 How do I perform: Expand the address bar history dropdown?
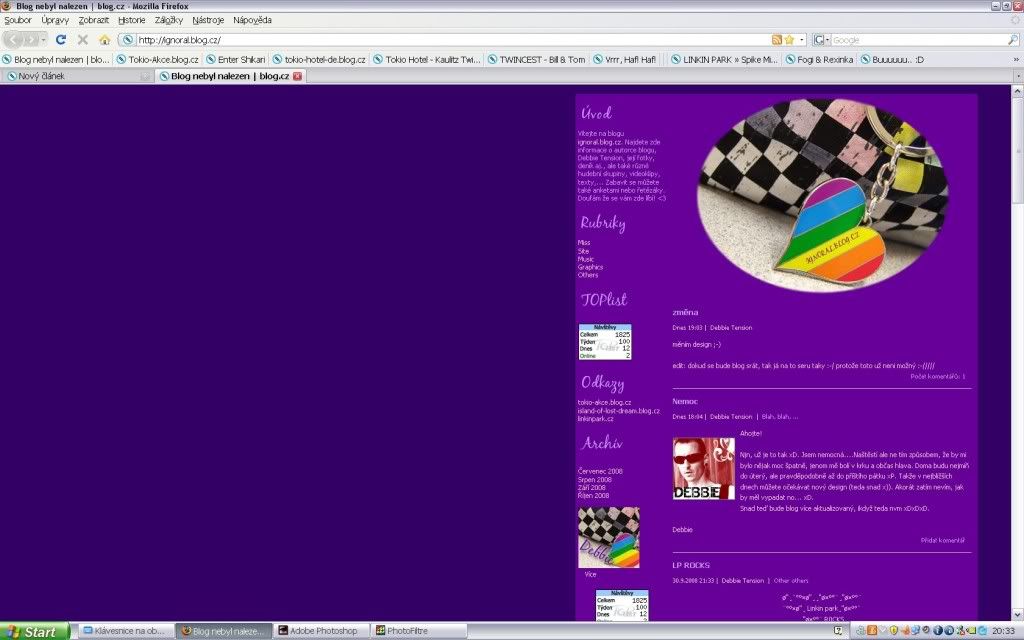coord(802,39)
